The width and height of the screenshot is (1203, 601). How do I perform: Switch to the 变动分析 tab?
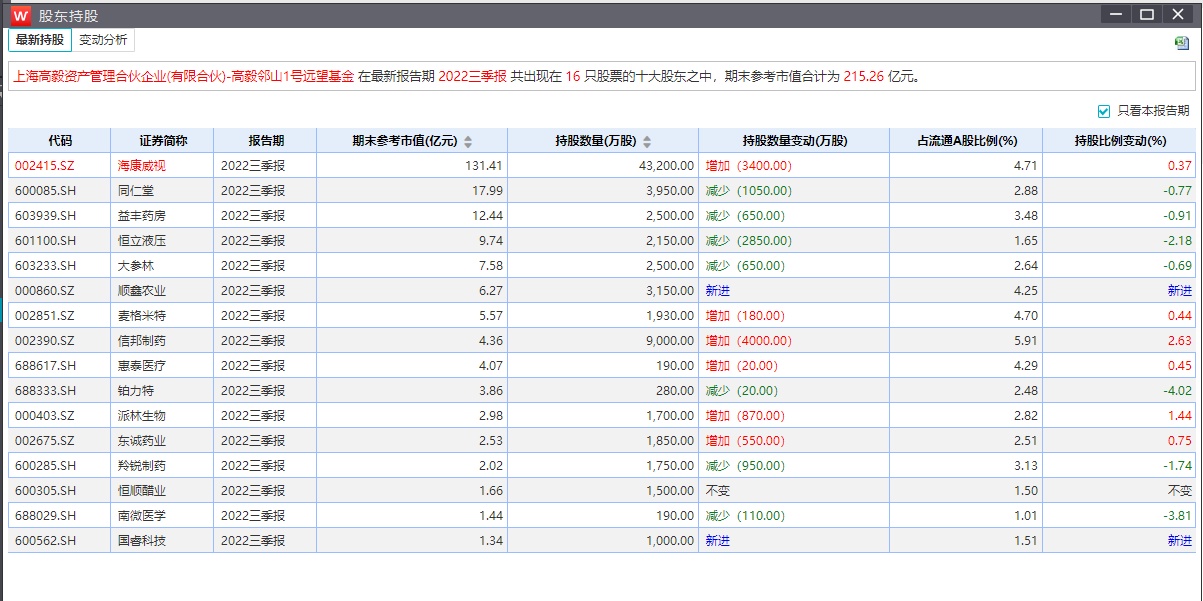coord(103,40)
